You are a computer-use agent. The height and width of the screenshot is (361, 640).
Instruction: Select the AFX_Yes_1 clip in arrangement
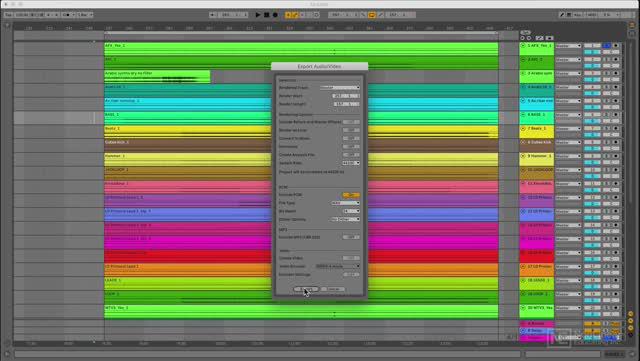pos(301,49)
